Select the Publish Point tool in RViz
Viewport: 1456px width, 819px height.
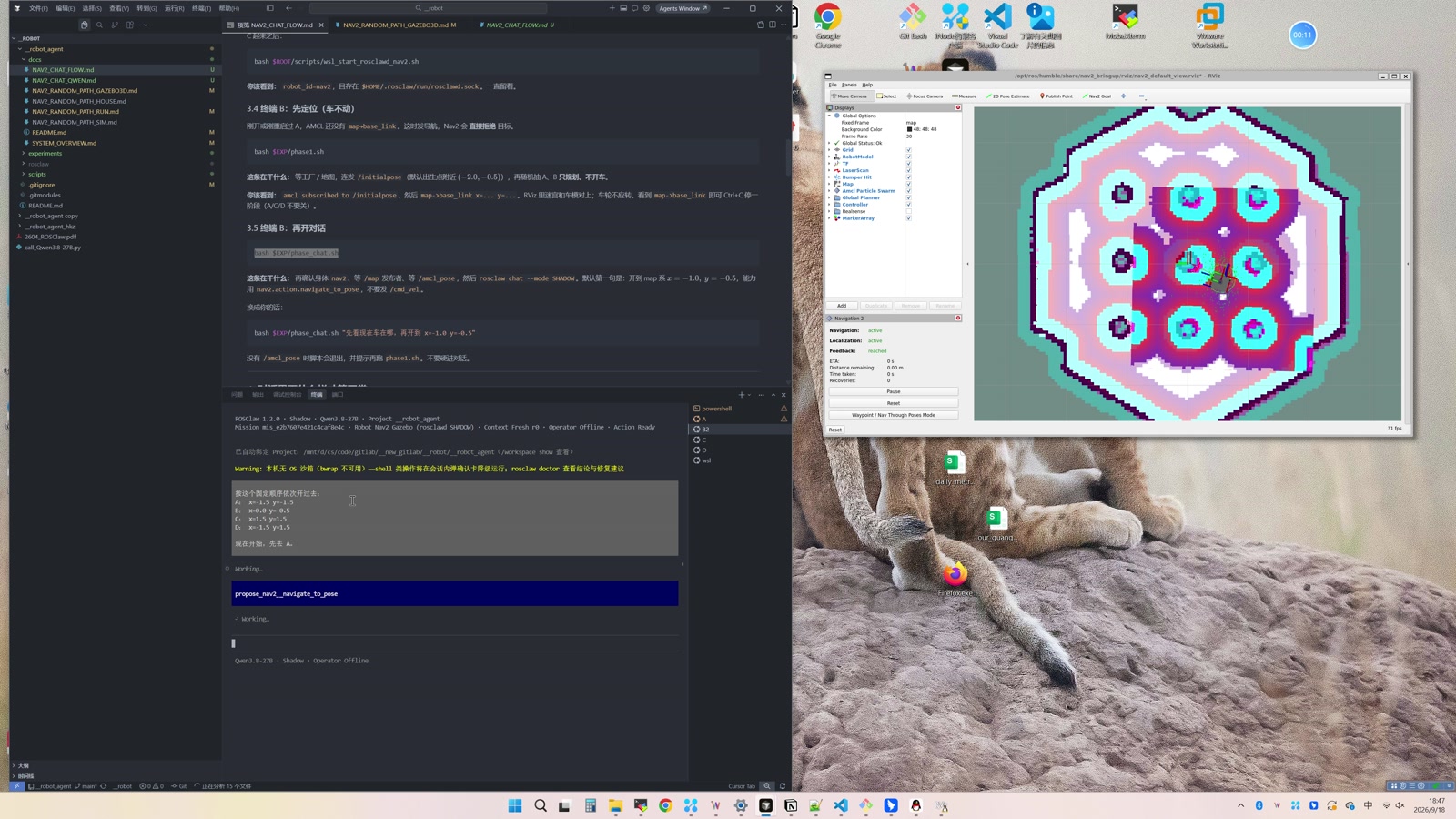[x=1057, y=96]
